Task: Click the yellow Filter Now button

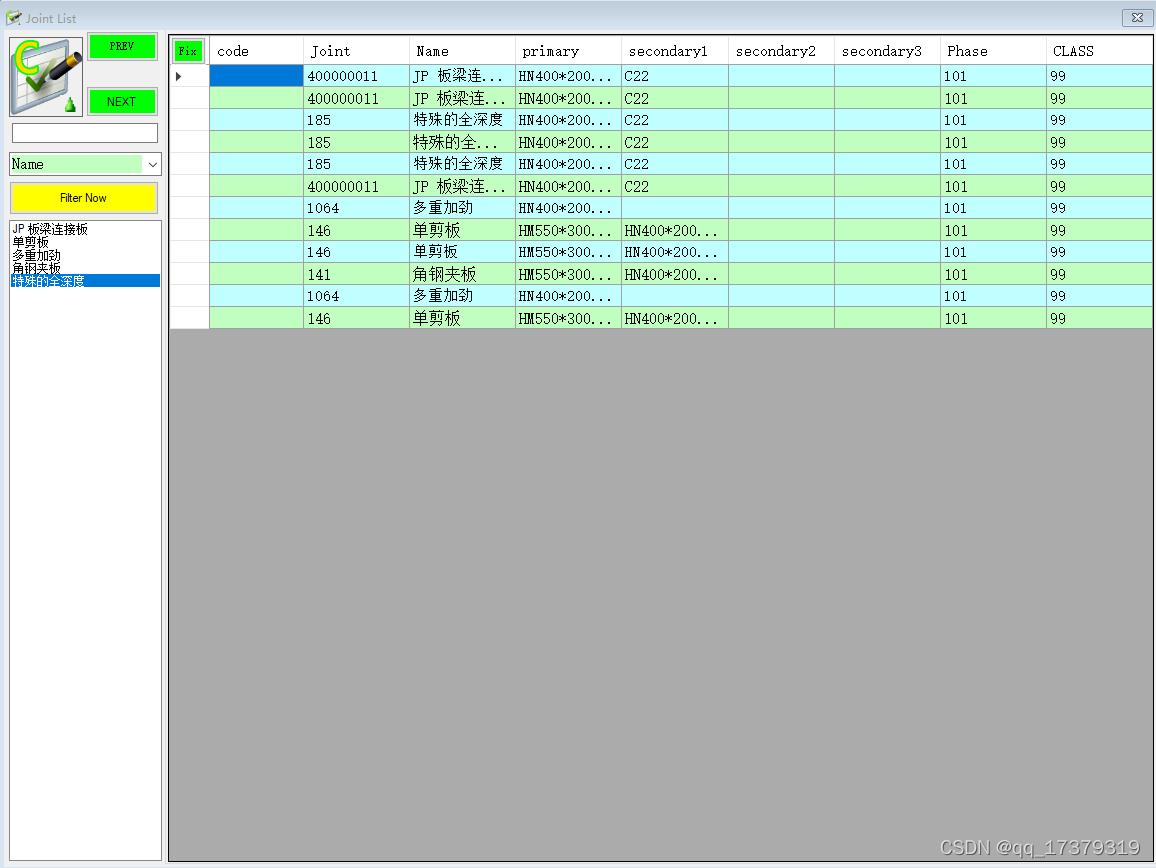Action: [84, 198]
